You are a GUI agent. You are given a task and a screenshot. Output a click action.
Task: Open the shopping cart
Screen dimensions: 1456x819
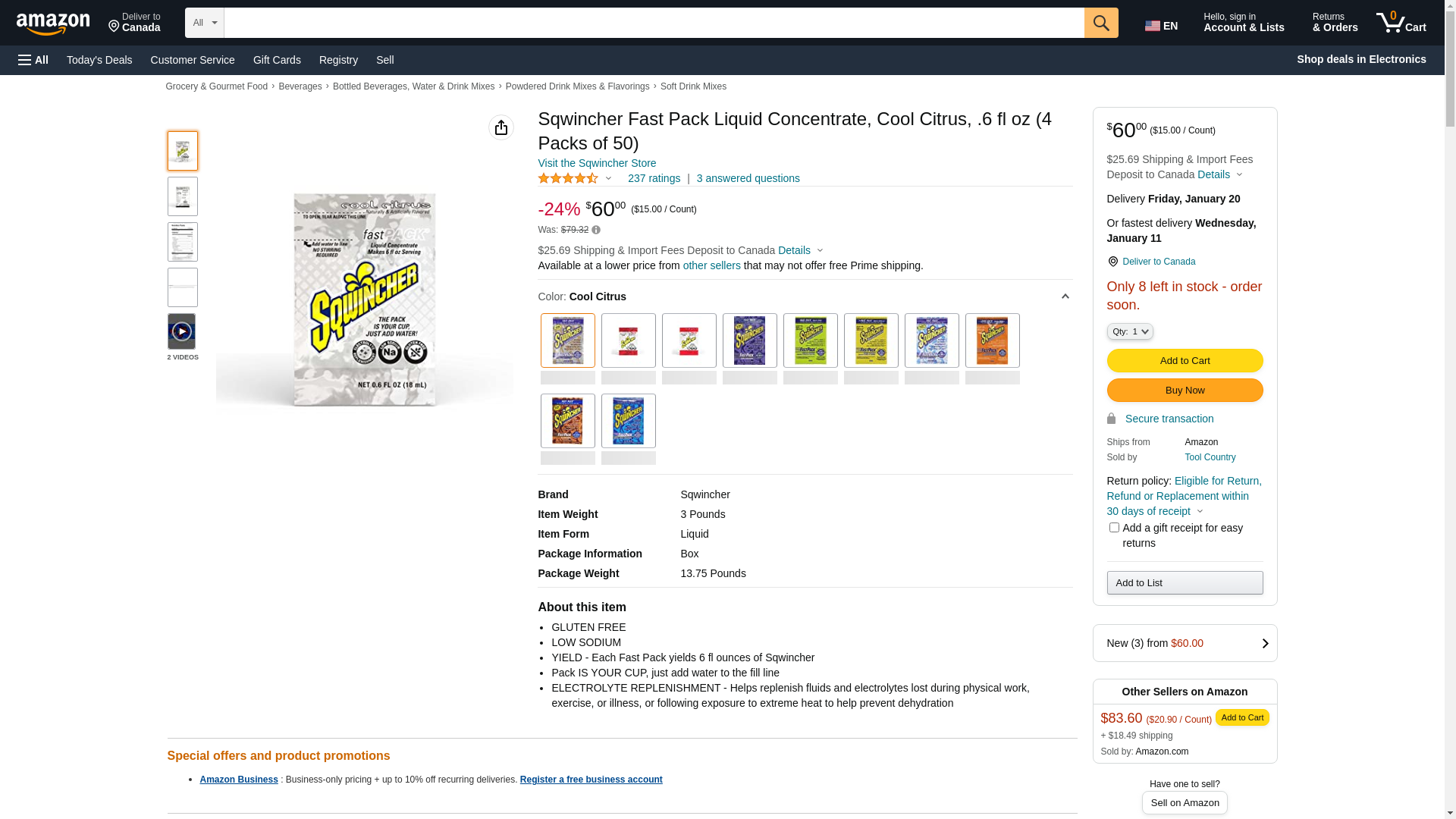[1401, 23]
